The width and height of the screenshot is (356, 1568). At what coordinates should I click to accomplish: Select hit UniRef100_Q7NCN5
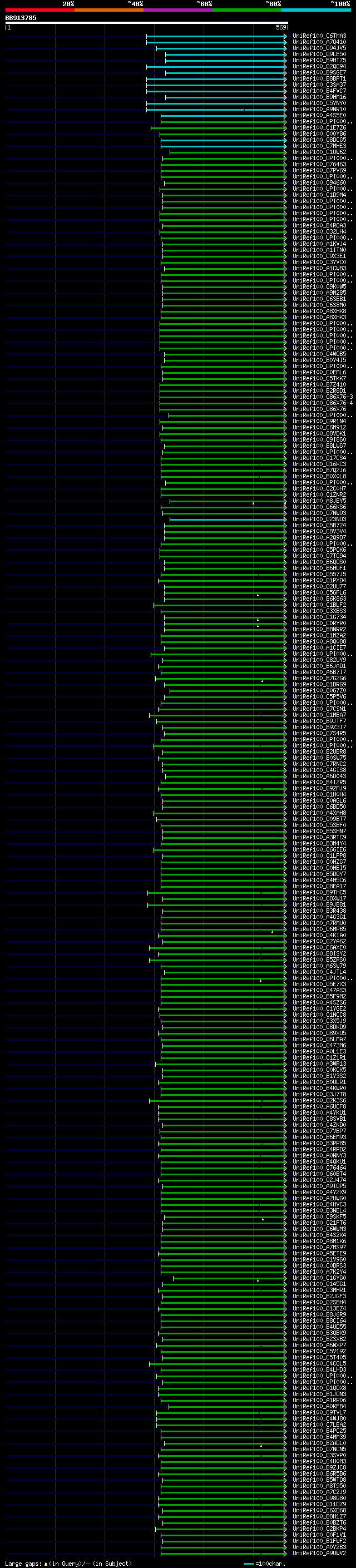click(x=319, y=1449)
